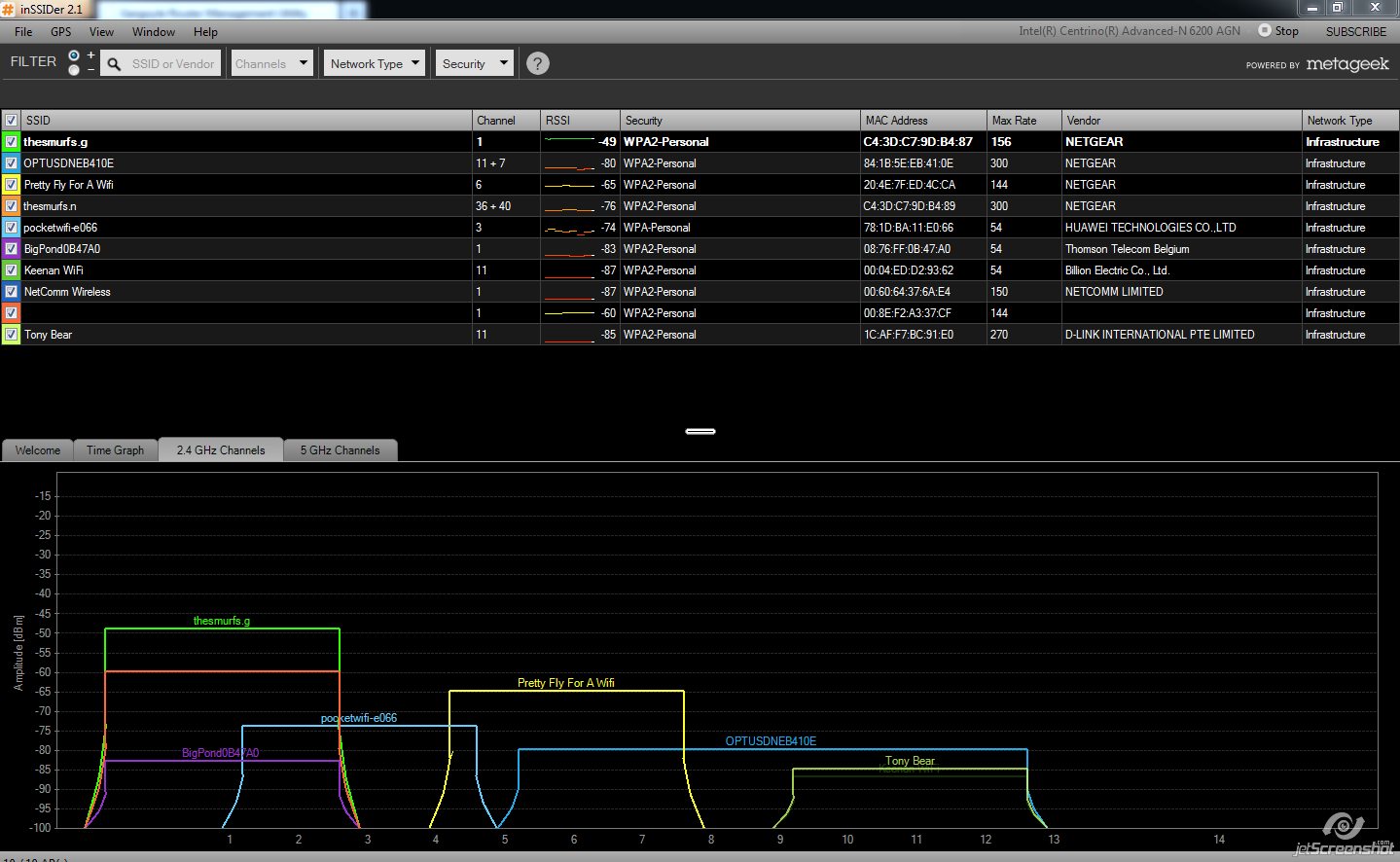This screenshot has height=862, width=1400.
Task: Select the pocketwifi-e066 row SSID text
Action: (x=60, y=228)
